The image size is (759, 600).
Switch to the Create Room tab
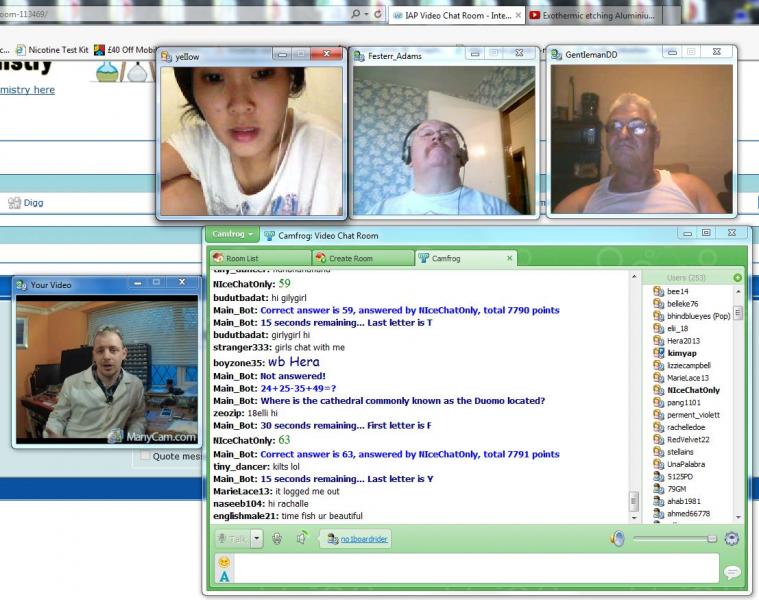(350, 258)
